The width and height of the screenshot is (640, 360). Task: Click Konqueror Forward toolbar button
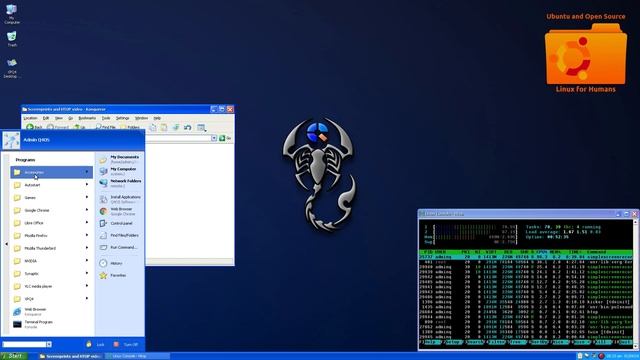click(58, 127)
